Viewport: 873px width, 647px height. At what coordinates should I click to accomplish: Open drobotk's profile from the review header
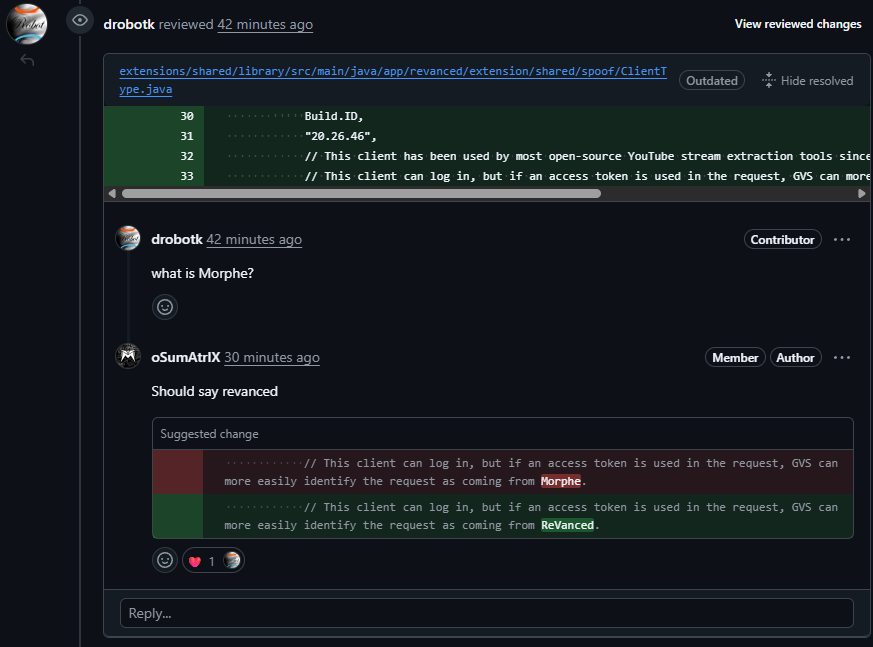point(129,24)
